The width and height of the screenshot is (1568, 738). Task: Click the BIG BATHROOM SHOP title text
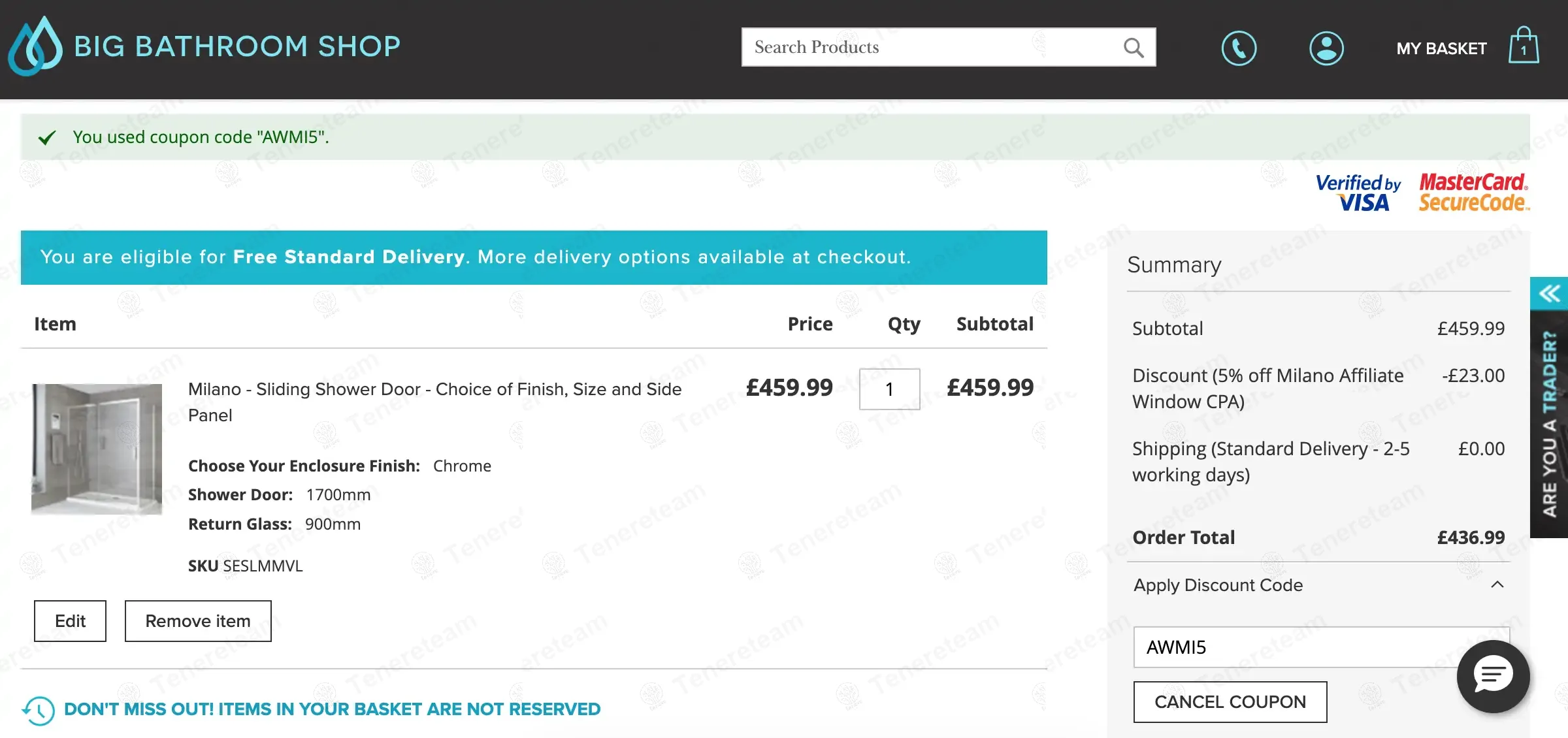(x=237, y=46)
